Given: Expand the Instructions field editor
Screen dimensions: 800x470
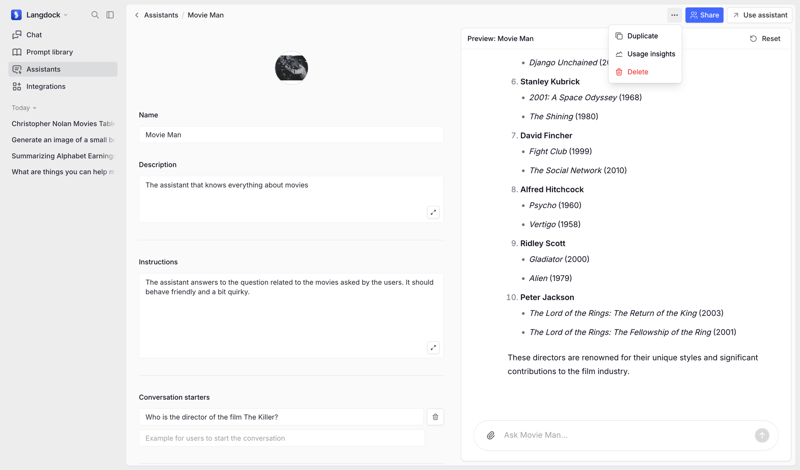Looking at the screenshot, I should click(x=433, y=348).
